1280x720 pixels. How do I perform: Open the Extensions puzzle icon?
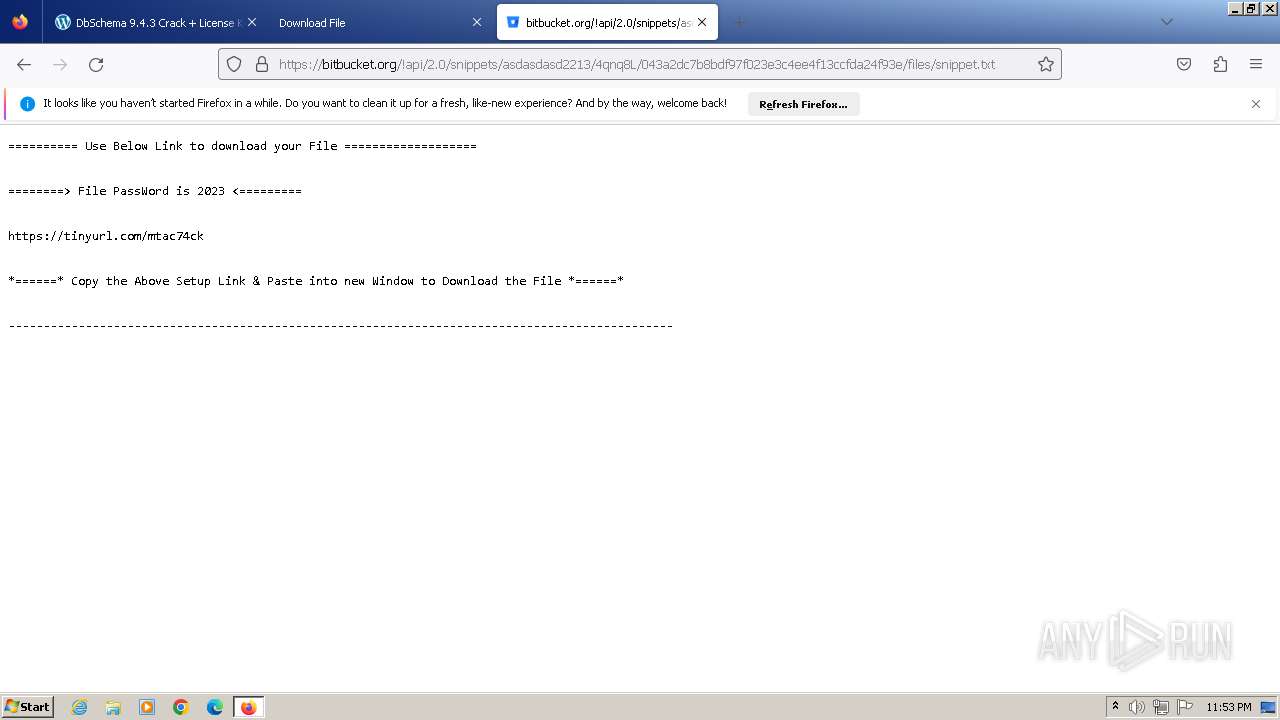[1220, 64]
